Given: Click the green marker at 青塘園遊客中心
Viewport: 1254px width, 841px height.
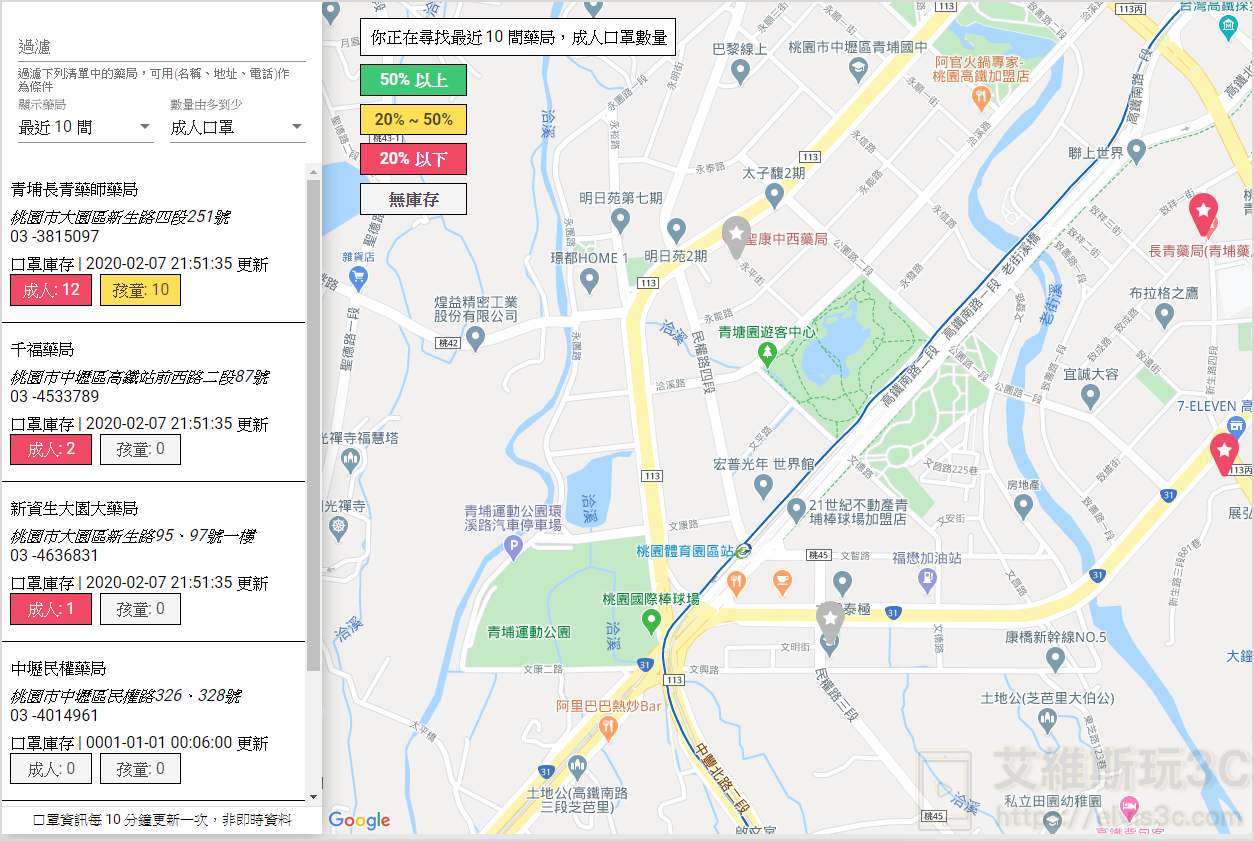Looking at the screenshot, I should tap(768, 351).
